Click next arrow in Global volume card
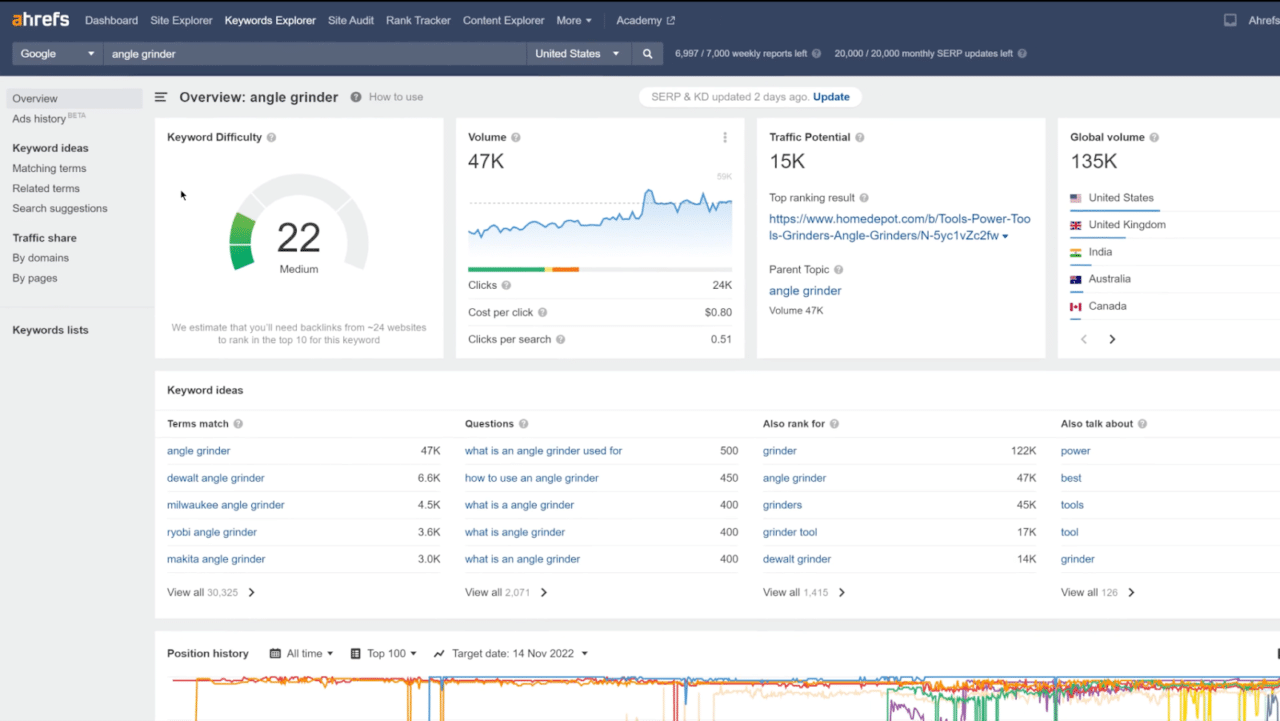Viewport: 1280px width, 721px height. (1112, 339)
